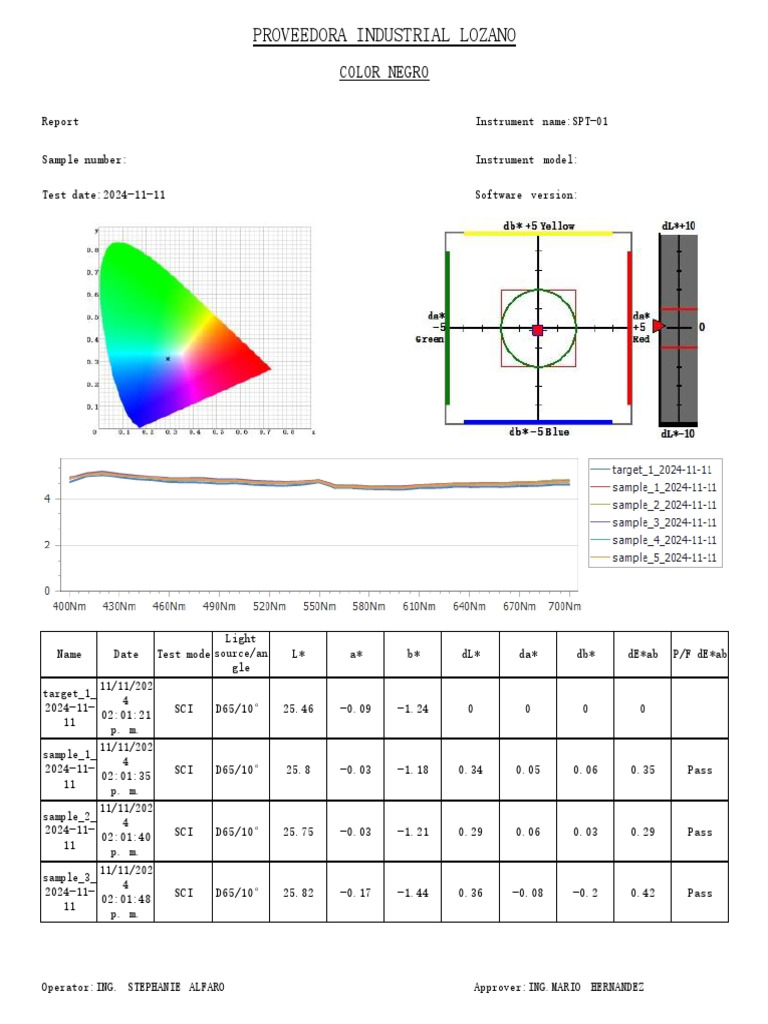Click a* value -0.17 for sample_3
Viewport: 768px width, 1024px height.
(x=355, y=893)
